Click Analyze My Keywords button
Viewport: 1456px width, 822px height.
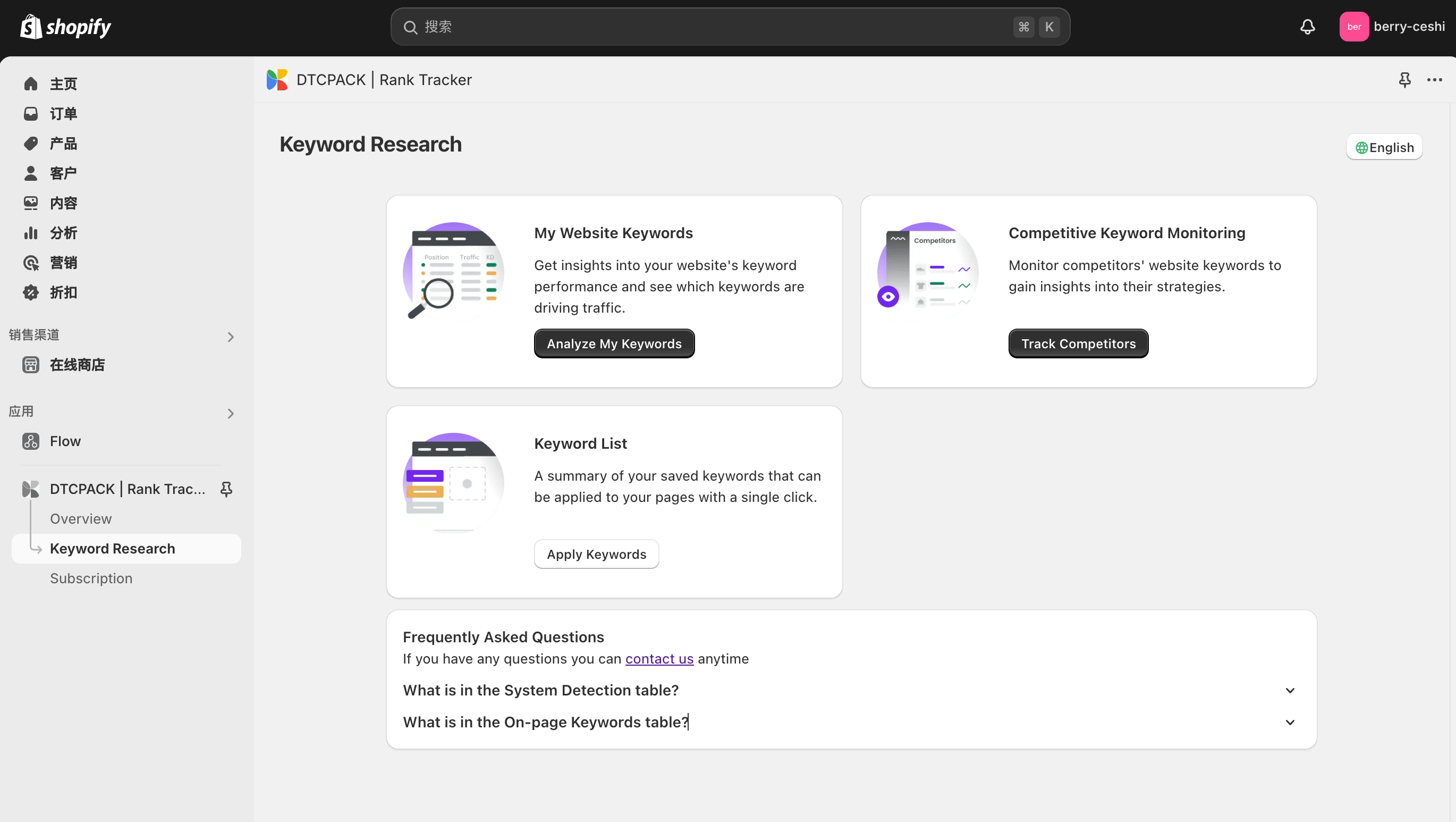[614, 343]
